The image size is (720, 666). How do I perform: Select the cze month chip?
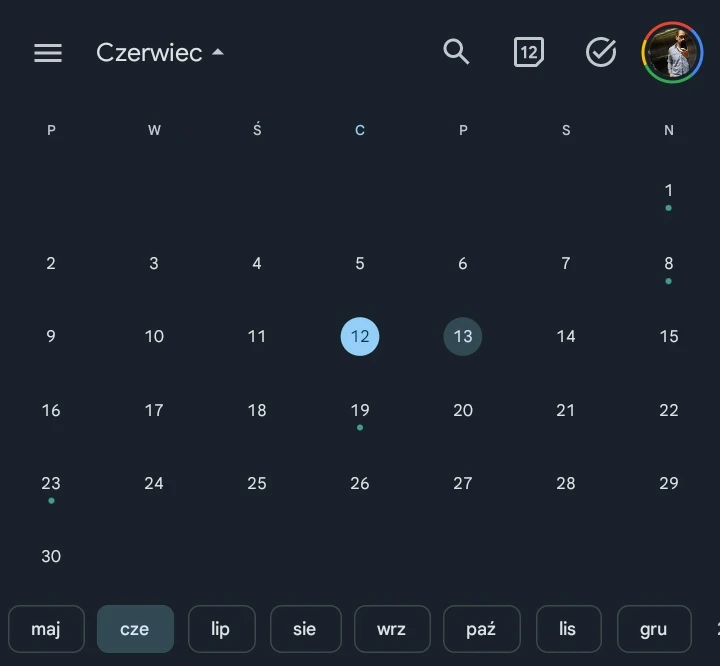tap(135, 629)
